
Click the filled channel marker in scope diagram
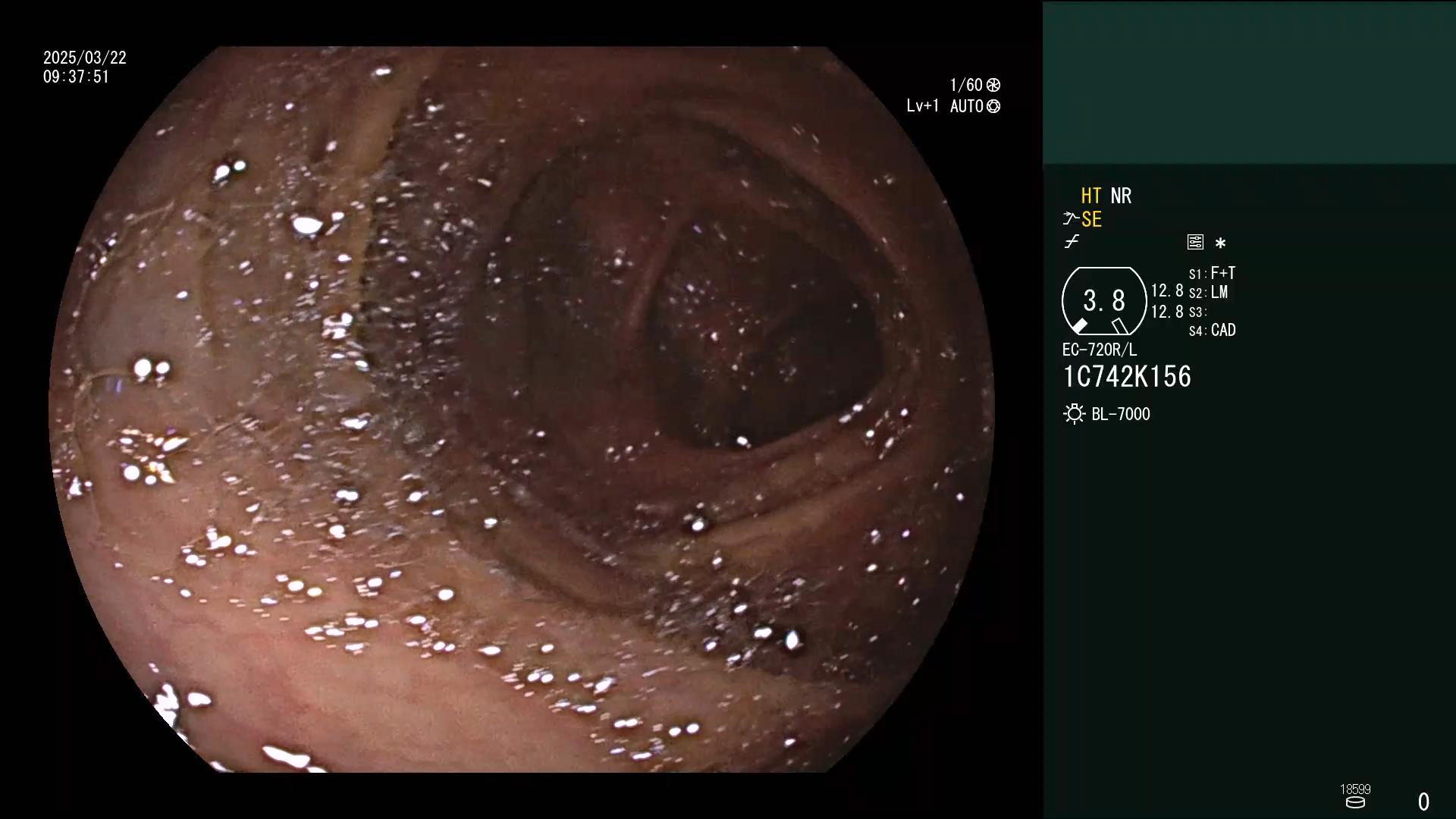[x=1079, y=326]
